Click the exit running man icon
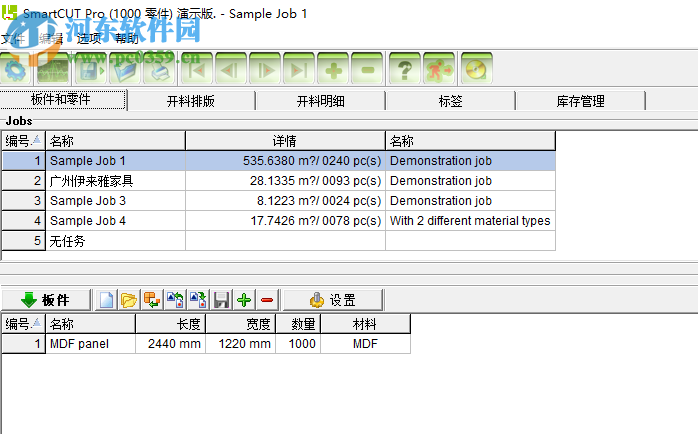Screen dimensions: 698x434 (x=439, y=69)
